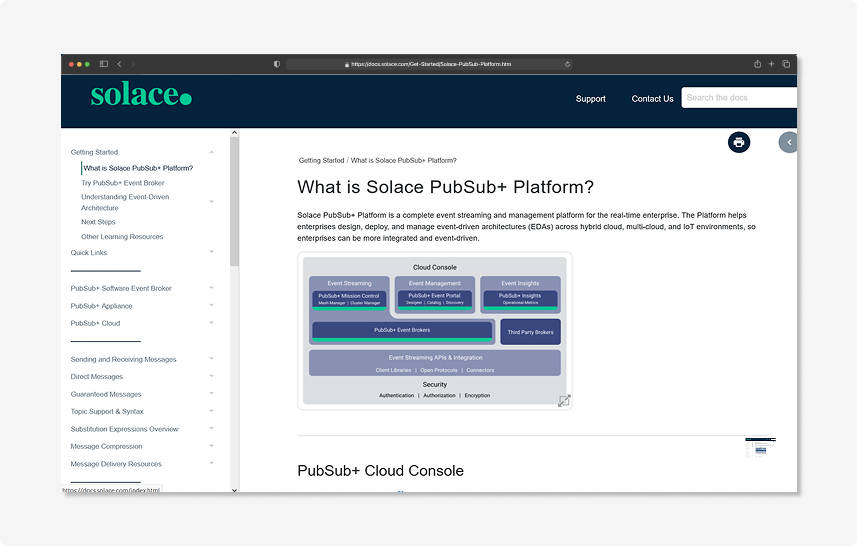Collapse the Getting Started section
Image resolution: width=857 pixels, height=546 pixels.
211,152
